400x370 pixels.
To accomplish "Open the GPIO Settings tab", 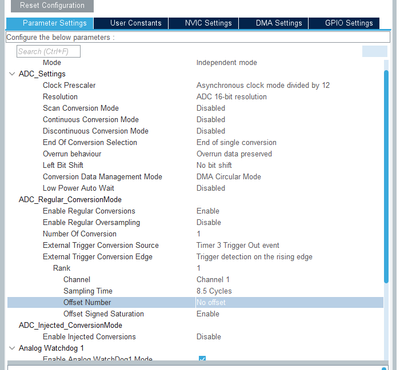I will point(344,23).
